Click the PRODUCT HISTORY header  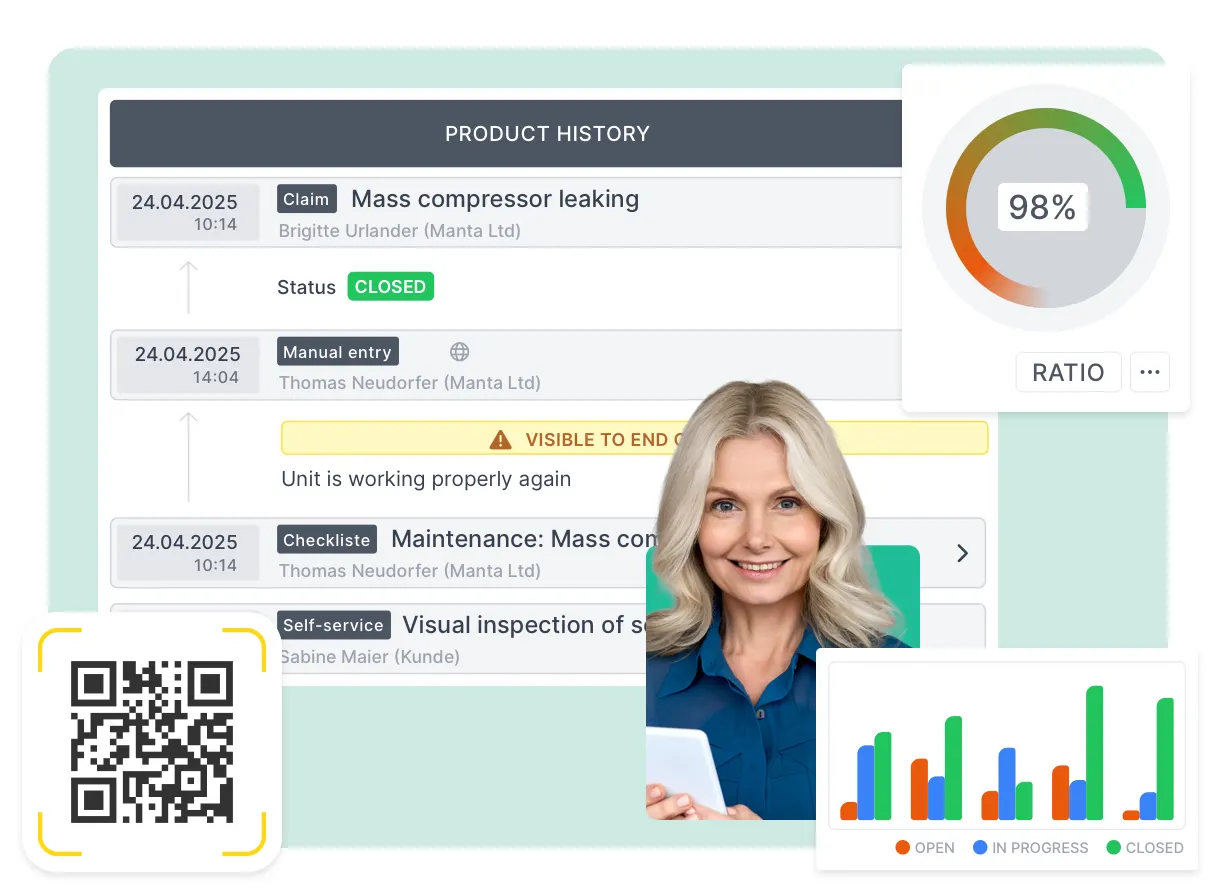(547, 134)
